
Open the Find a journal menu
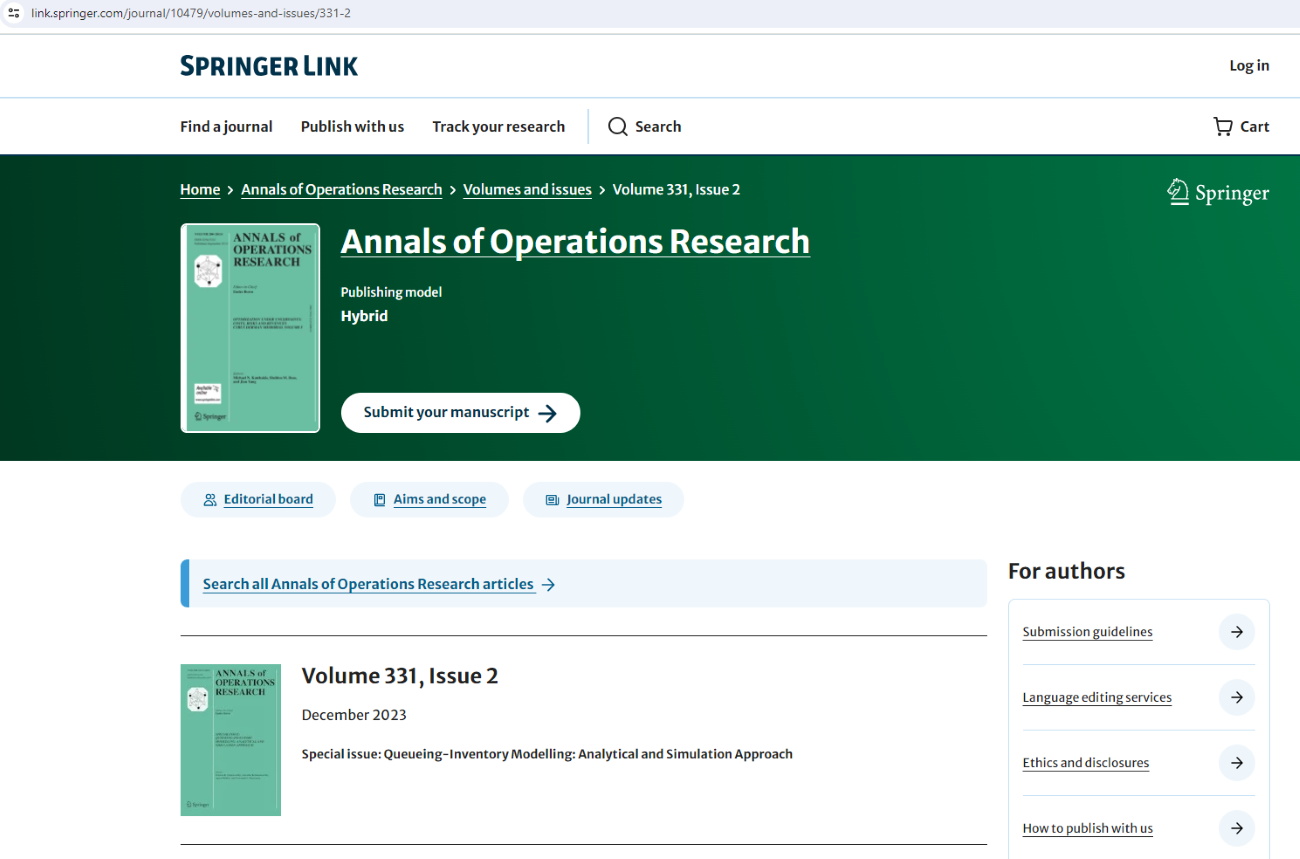coord(226,126)
